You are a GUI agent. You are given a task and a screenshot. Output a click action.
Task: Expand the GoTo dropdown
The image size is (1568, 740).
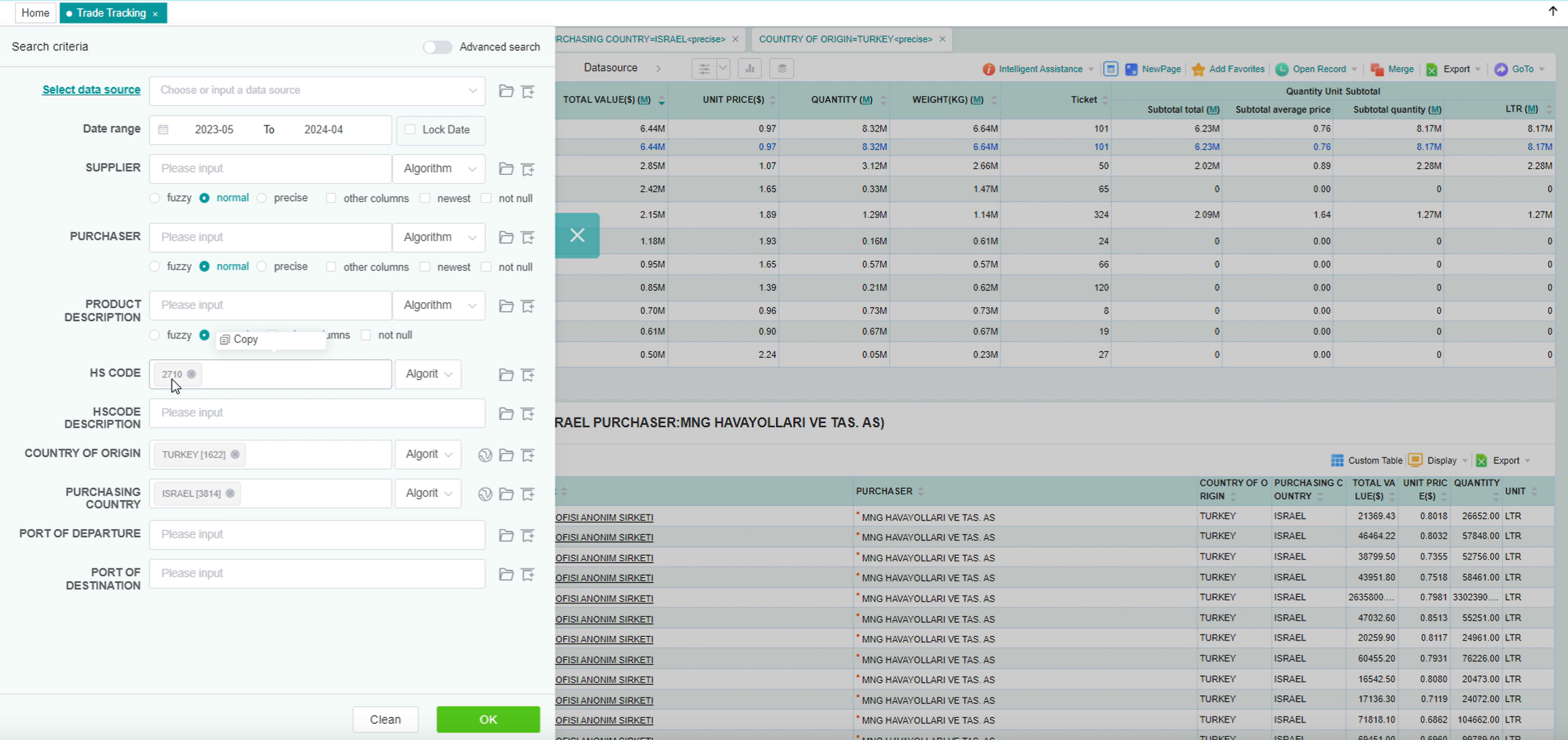(1542, 69)
